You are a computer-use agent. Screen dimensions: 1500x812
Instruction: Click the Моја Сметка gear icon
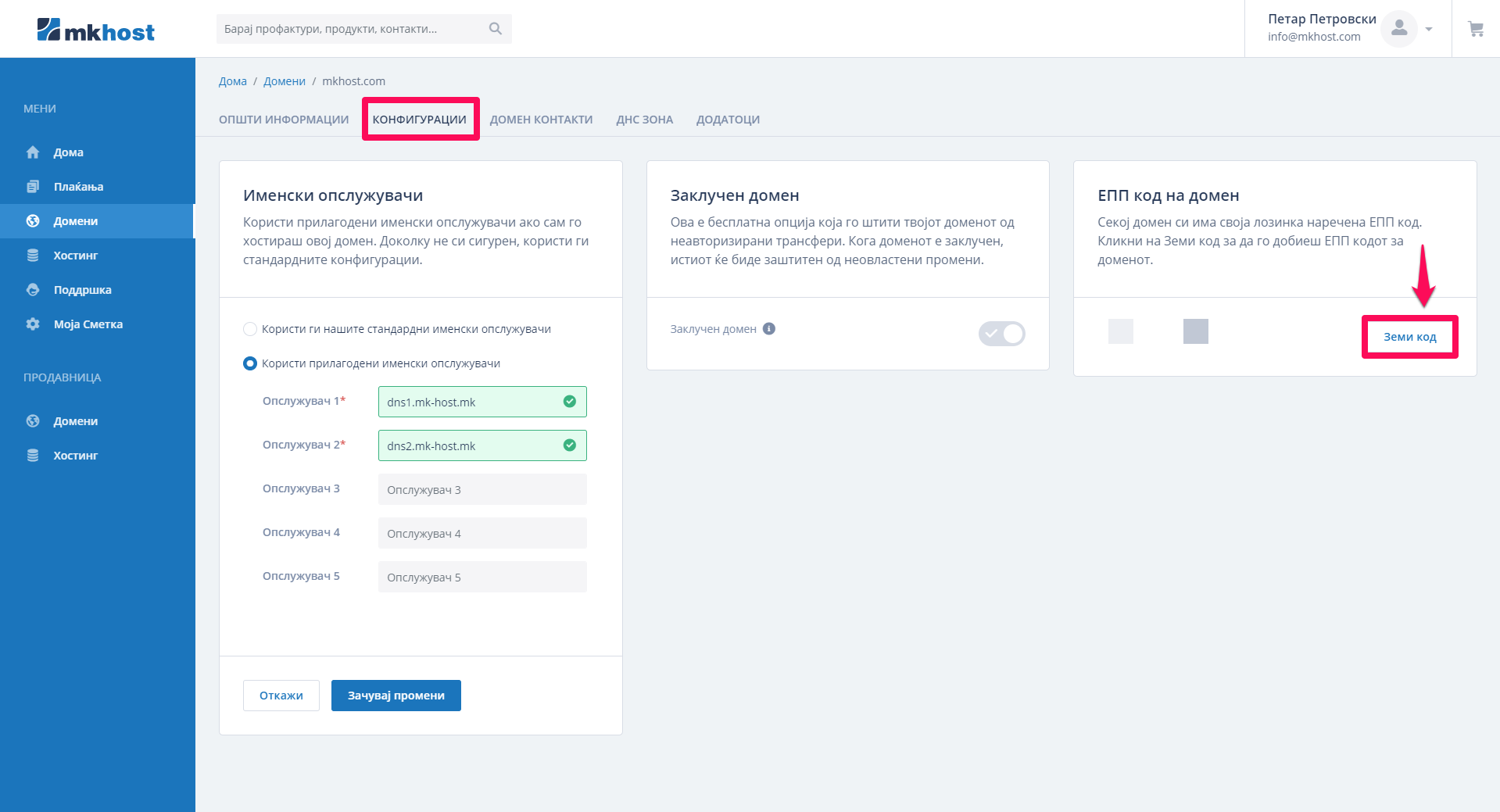coord(33,324)
